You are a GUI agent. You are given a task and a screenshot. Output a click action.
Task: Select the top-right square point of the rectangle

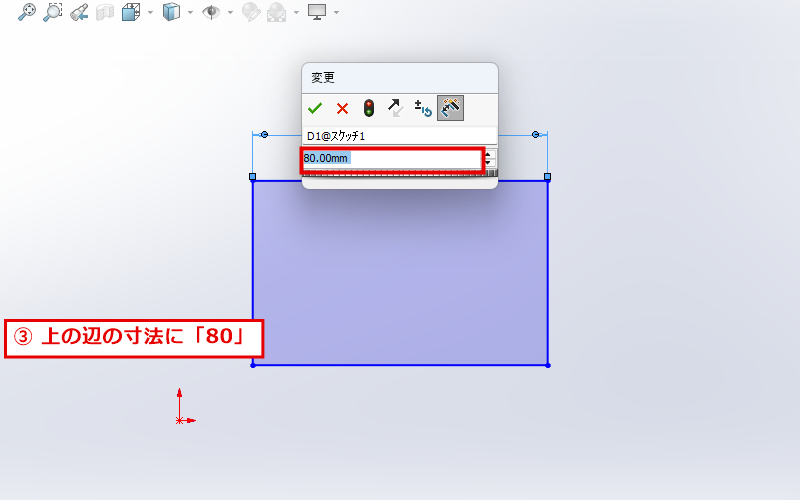547,177
